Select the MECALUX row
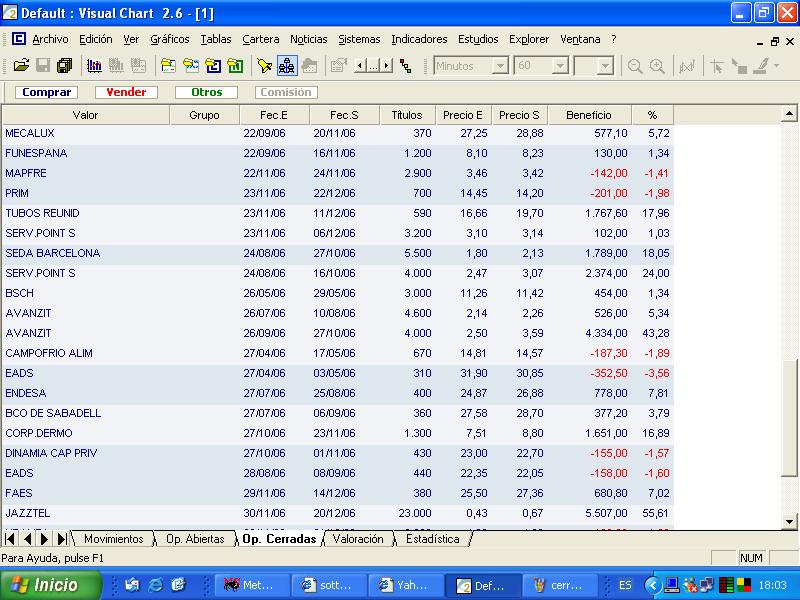800x600 pixels. pyautogui.click(x=337, y=133)
